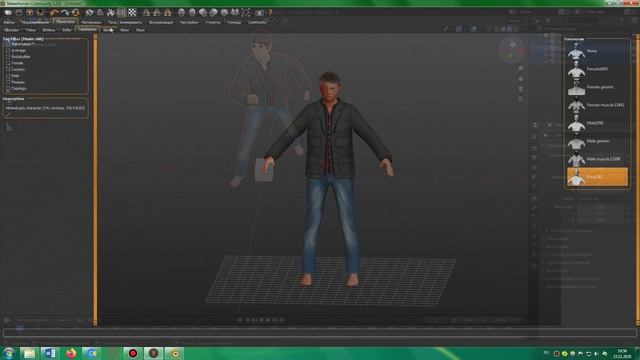This screenshot has height=360, width=640.
Task: Switch to Front view head icon
Action: click(x=182, y=13)
